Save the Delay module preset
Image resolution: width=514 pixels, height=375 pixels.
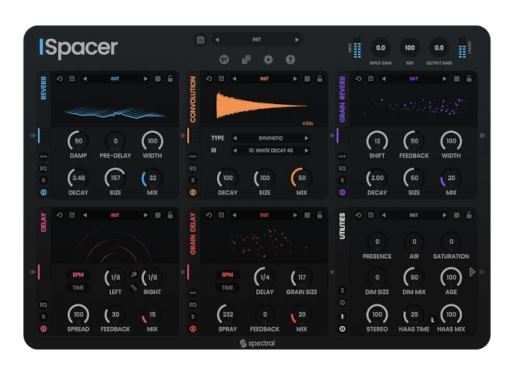[x=72, y=215]
